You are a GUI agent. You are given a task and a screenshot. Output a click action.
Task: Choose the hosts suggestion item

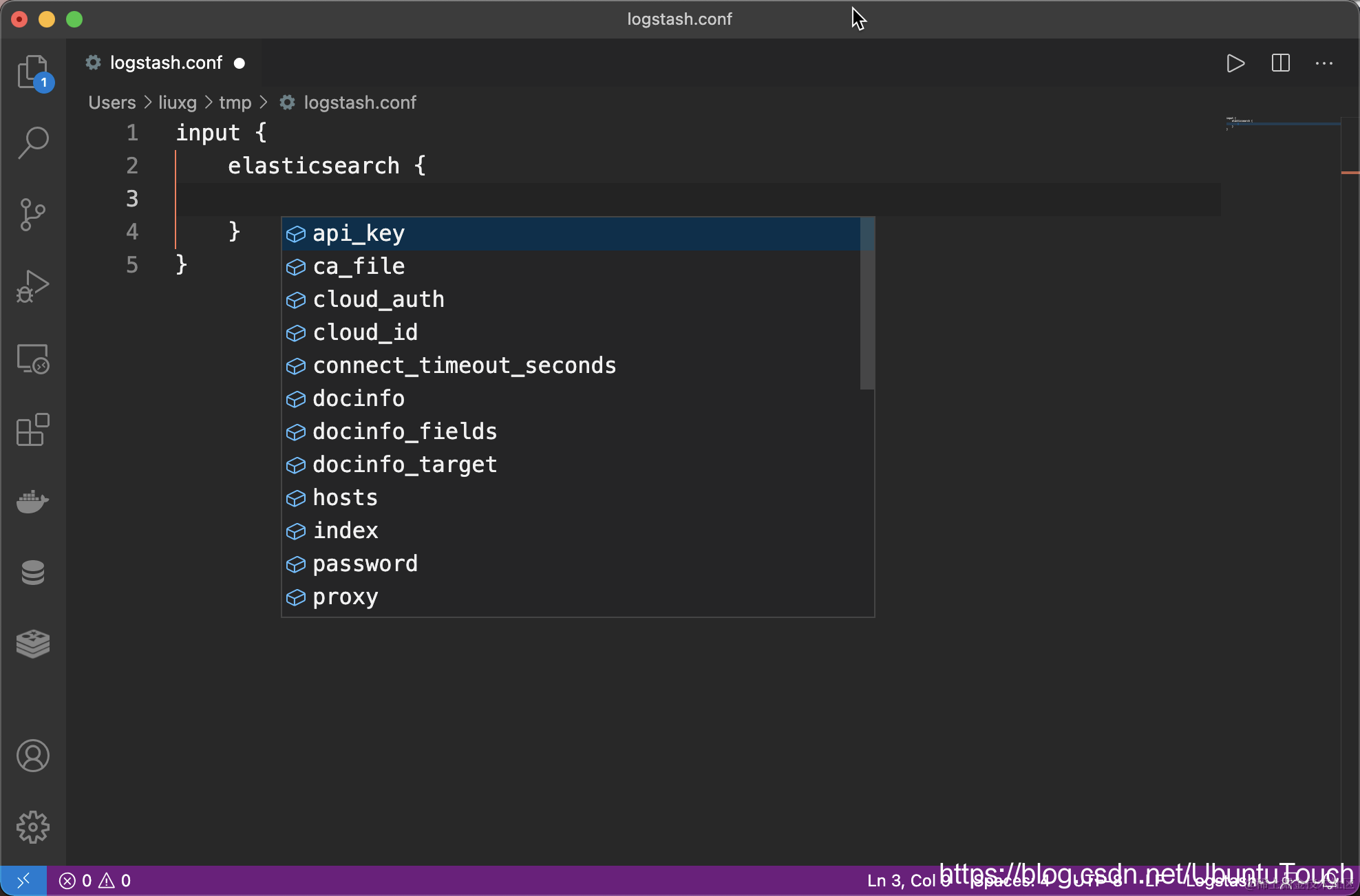coord(345,498)
